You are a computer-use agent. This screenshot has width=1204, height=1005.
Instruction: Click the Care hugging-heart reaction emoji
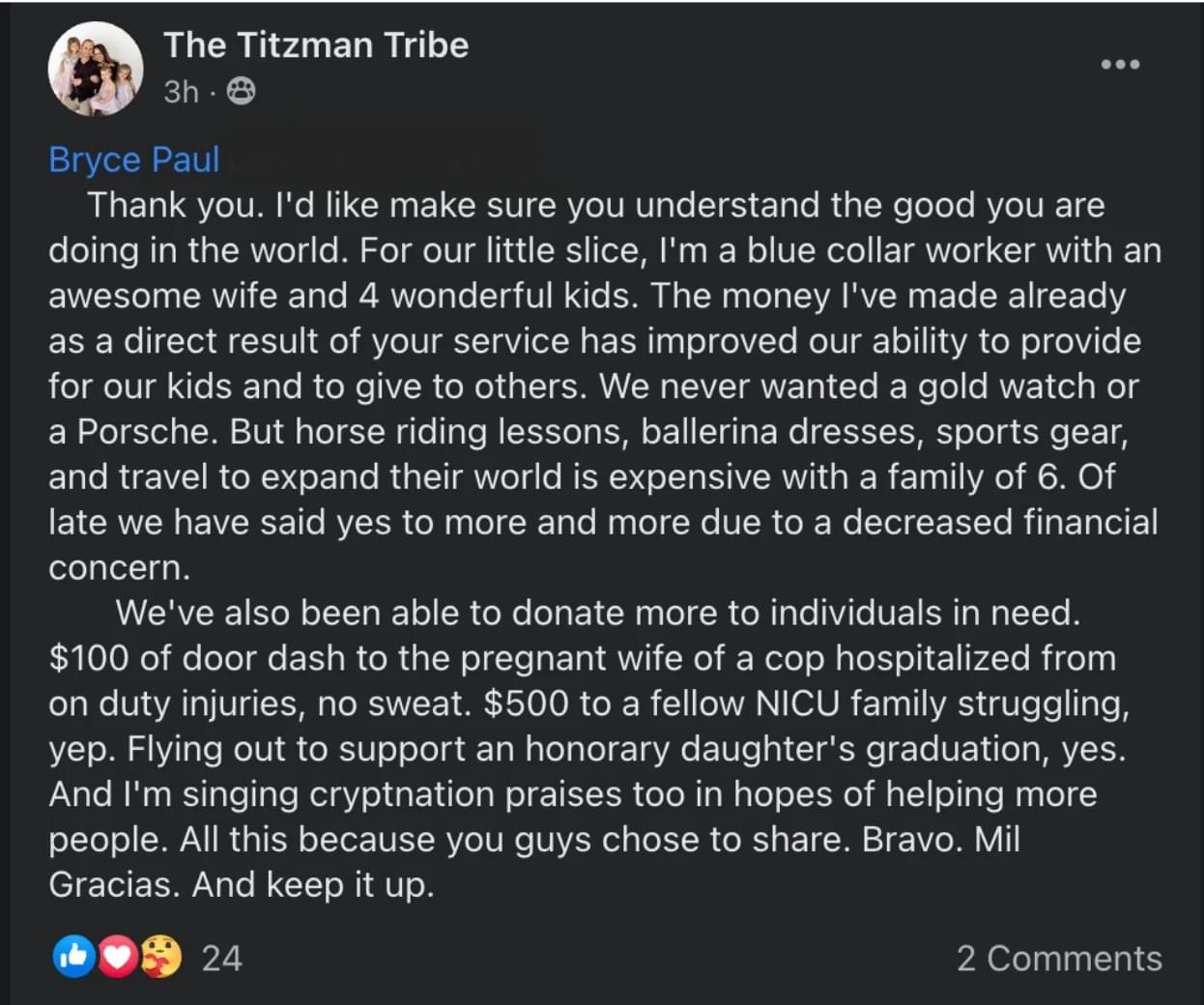coord(161,957)
